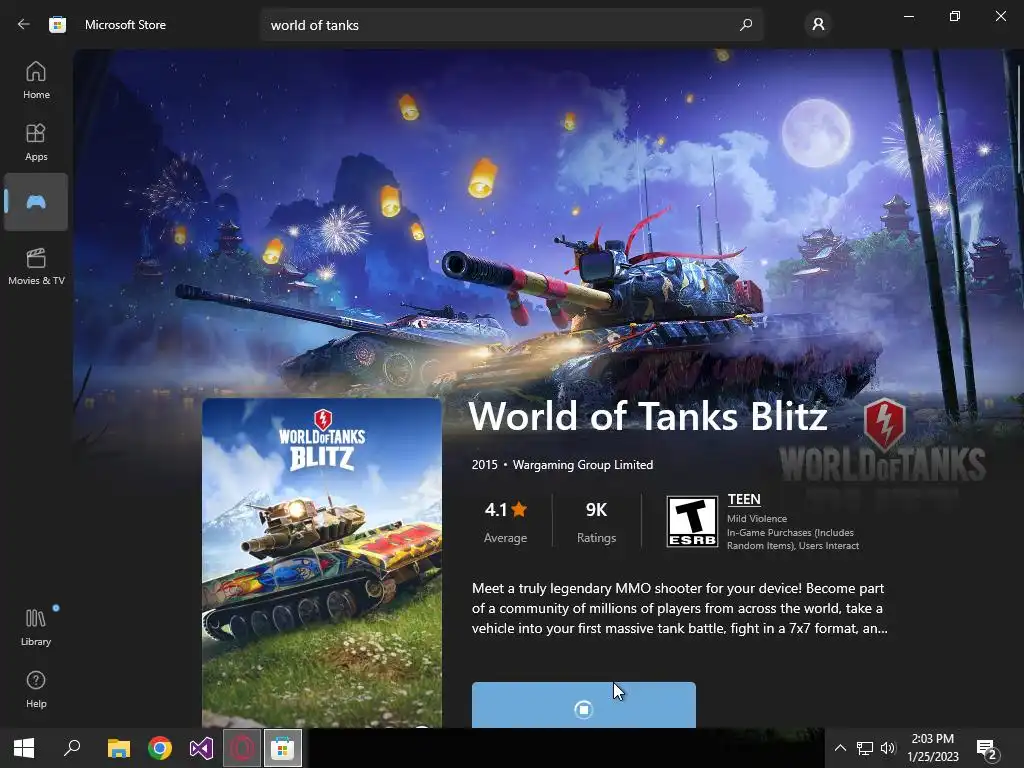This screenshot has height=768, width=1024.
Task: Open the user account profile icon
Action: (818, 25)
